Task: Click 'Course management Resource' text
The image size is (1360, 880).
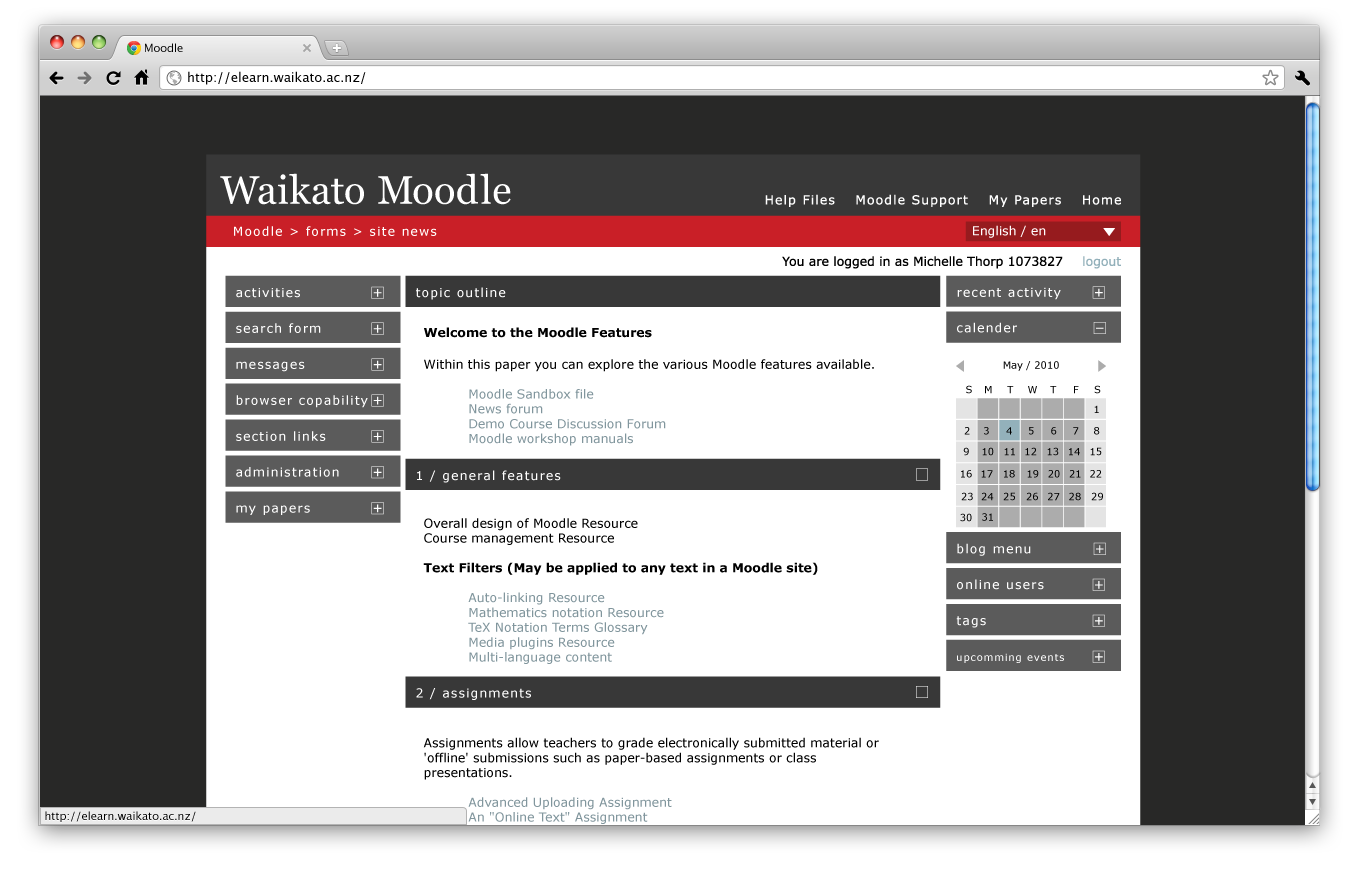Action: (519, 539)
